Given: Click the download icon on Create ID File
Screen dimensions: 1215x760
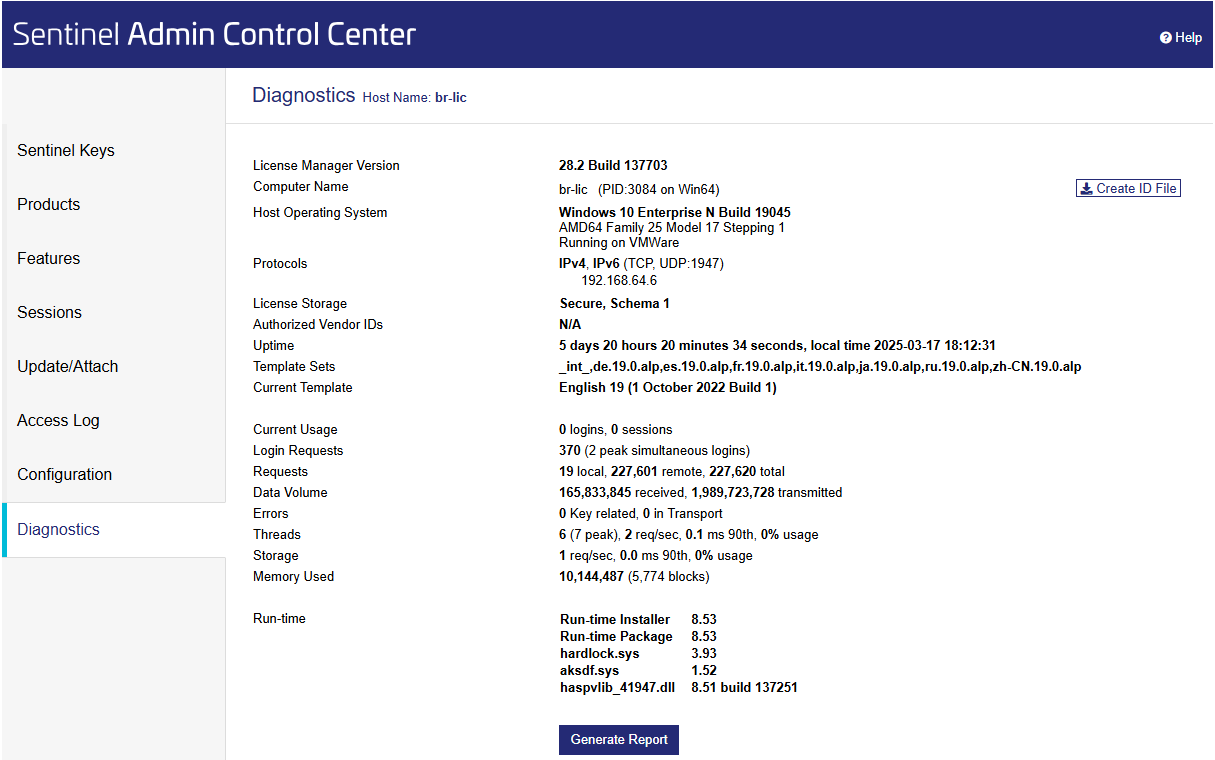Looking at the screenshot, I should point(1086,188).
